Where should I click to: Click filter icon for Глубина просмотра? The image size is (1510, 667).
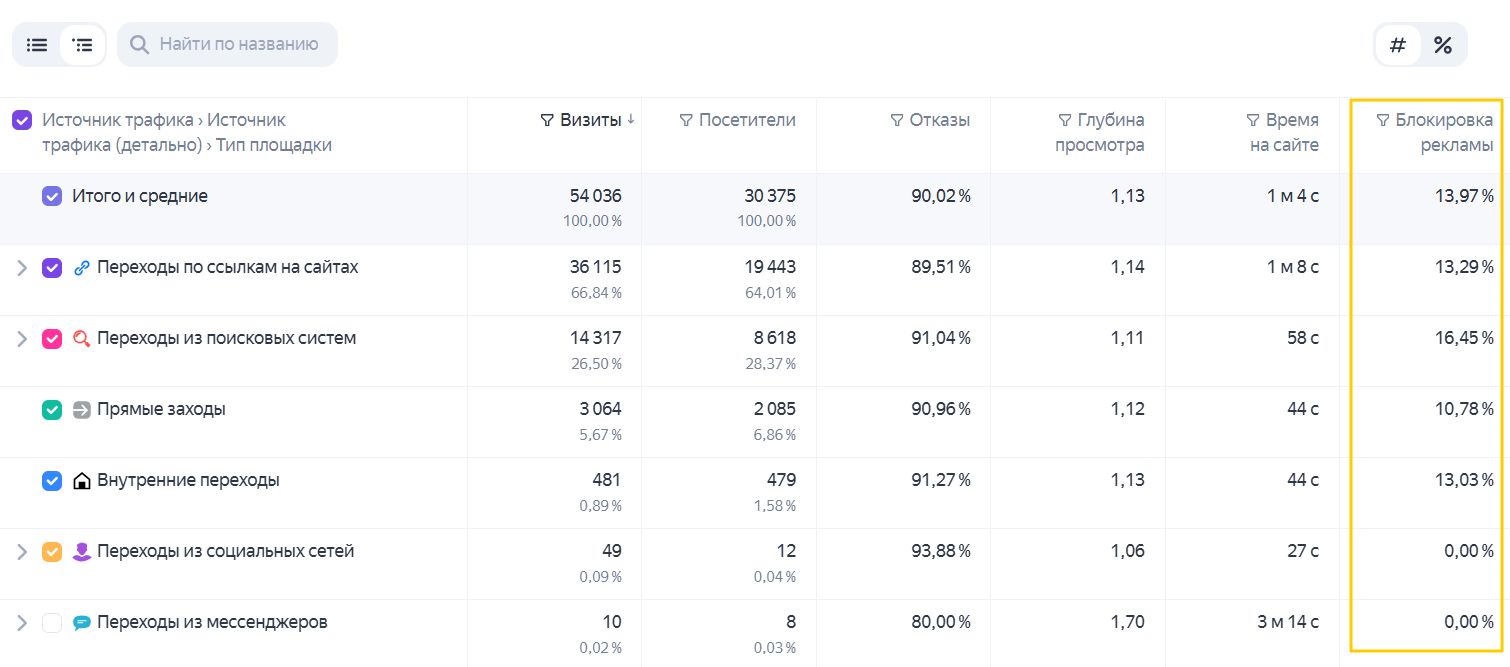(1065, 121)
